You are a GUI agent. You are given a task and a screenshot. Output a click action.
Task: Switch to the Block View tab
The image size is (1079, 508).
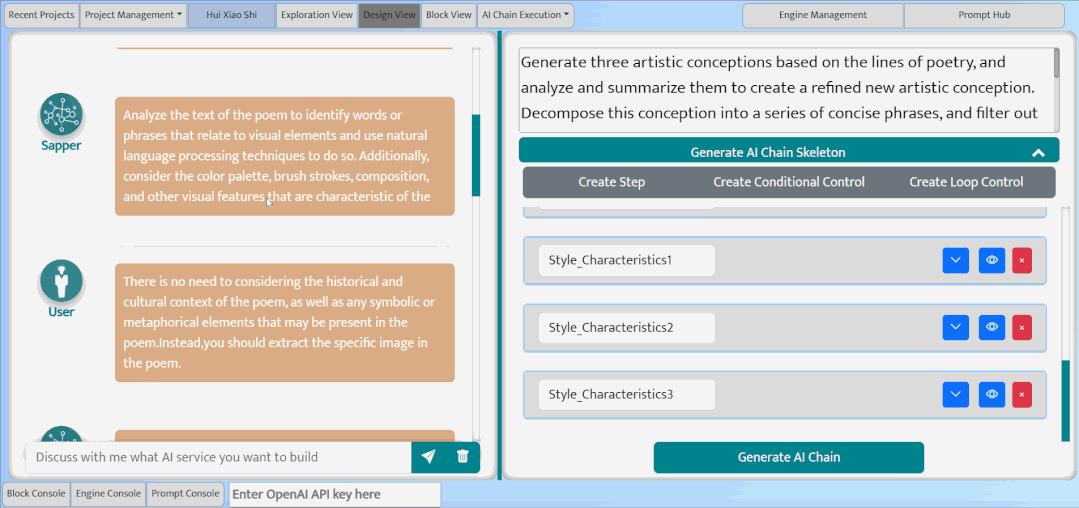[449, 15]
